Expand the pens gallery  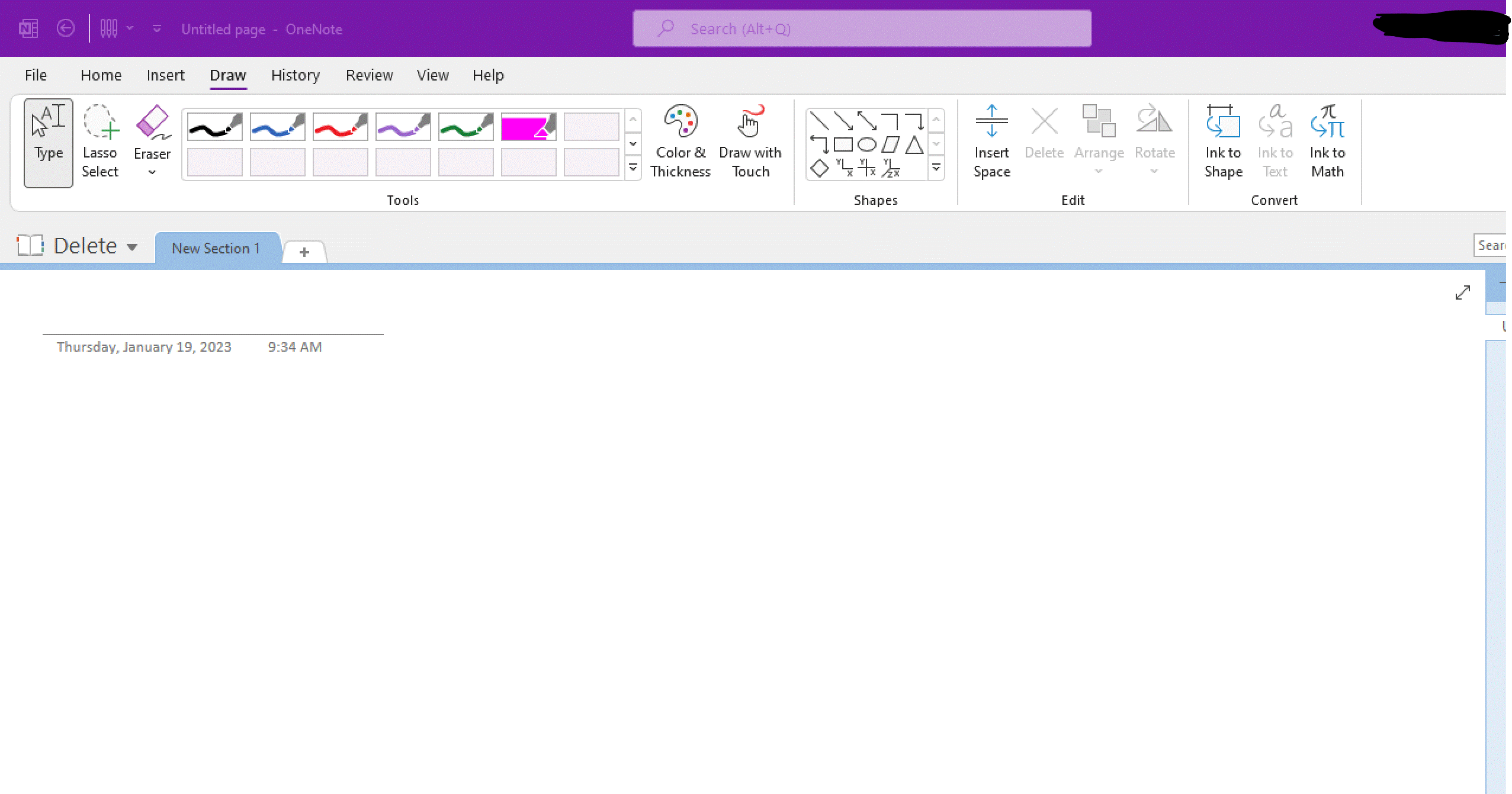coord(633,168)
